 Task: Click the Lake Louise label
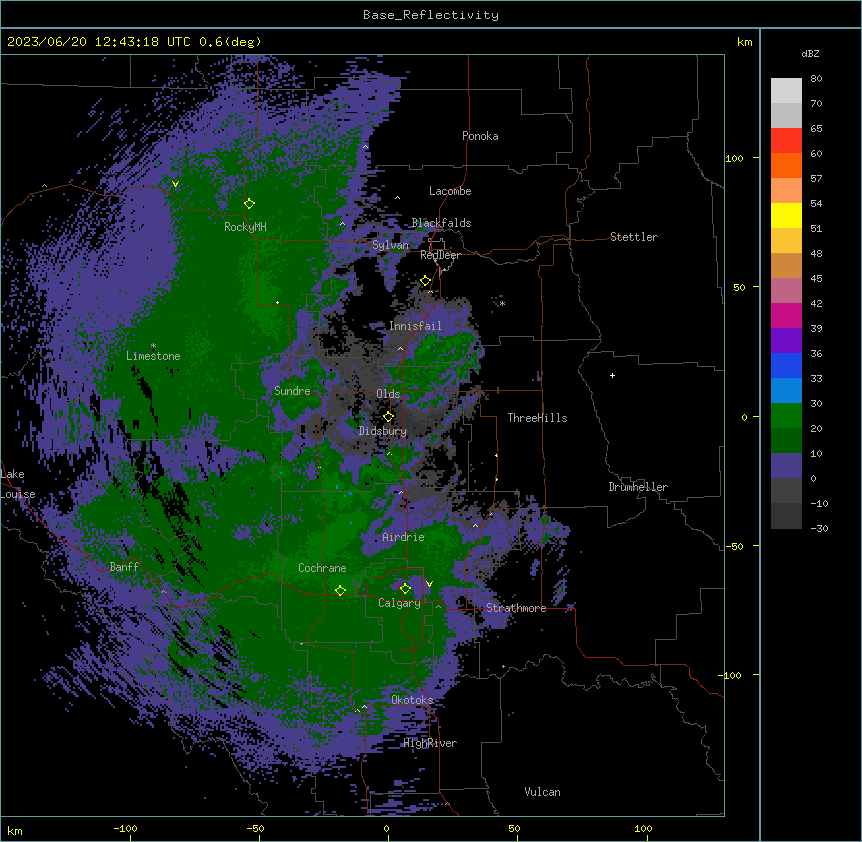pos(18,484)
